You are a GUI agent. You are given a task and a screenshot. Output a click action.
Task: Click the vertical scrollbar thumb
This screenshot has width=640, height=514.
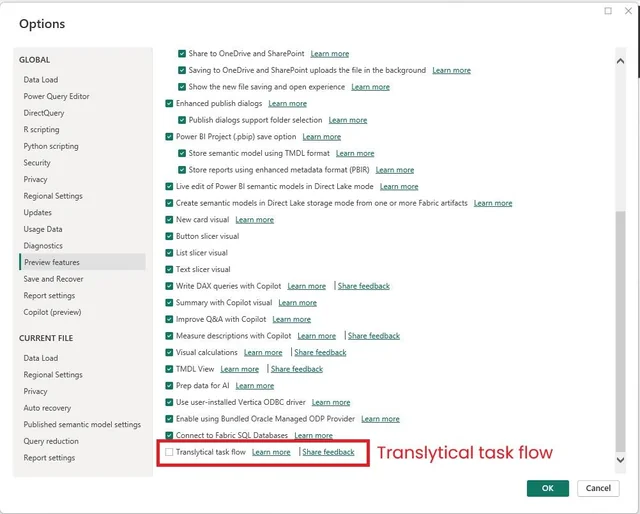(x=620, y=332)
